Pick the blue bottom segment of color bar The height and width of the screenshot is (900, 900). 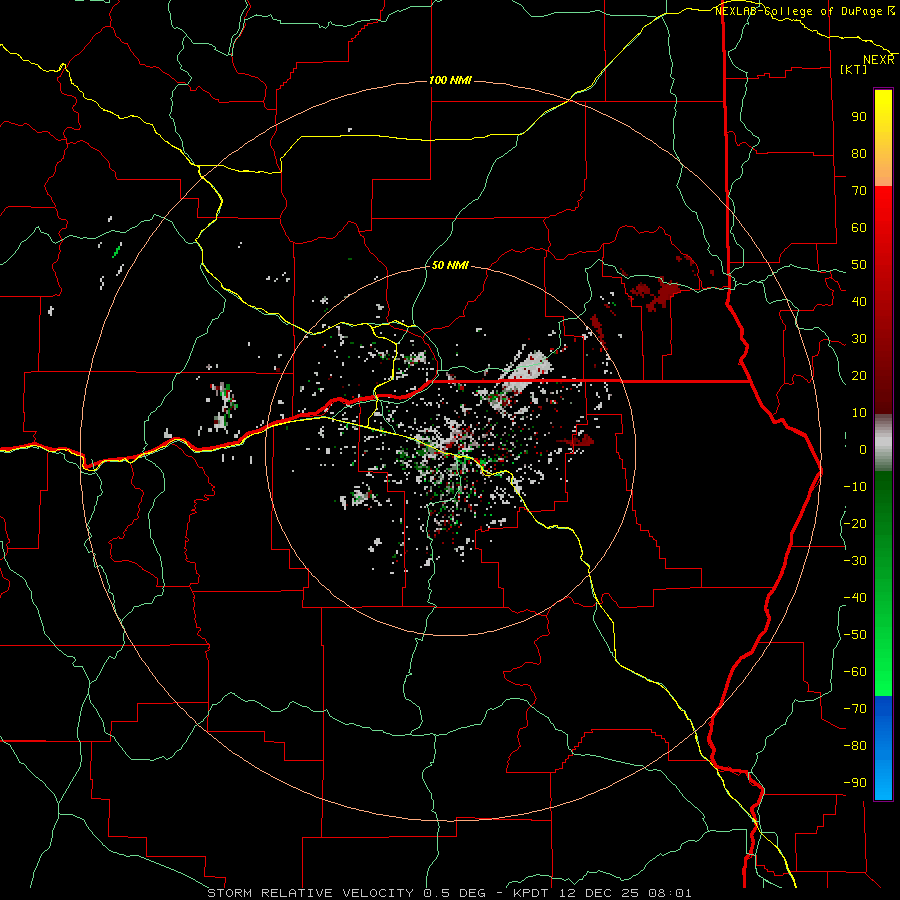click(883, 747)
